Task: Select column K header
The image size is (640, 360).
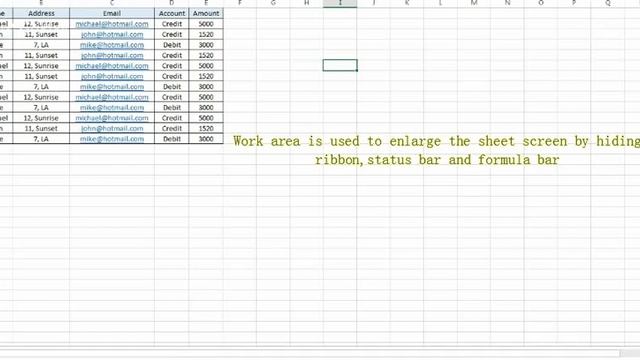Action: point(407,3)
